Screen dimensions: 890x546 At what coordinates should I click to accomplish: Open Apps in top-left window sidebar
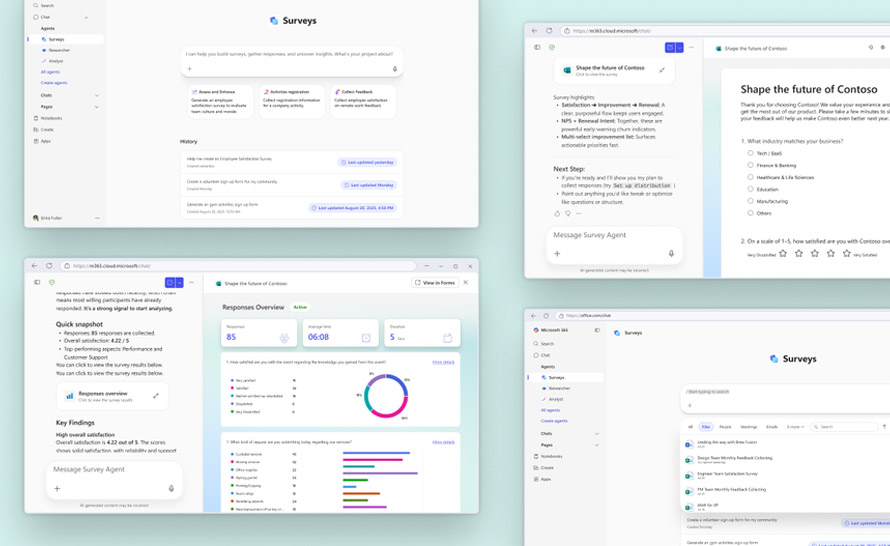pos(43,141)
